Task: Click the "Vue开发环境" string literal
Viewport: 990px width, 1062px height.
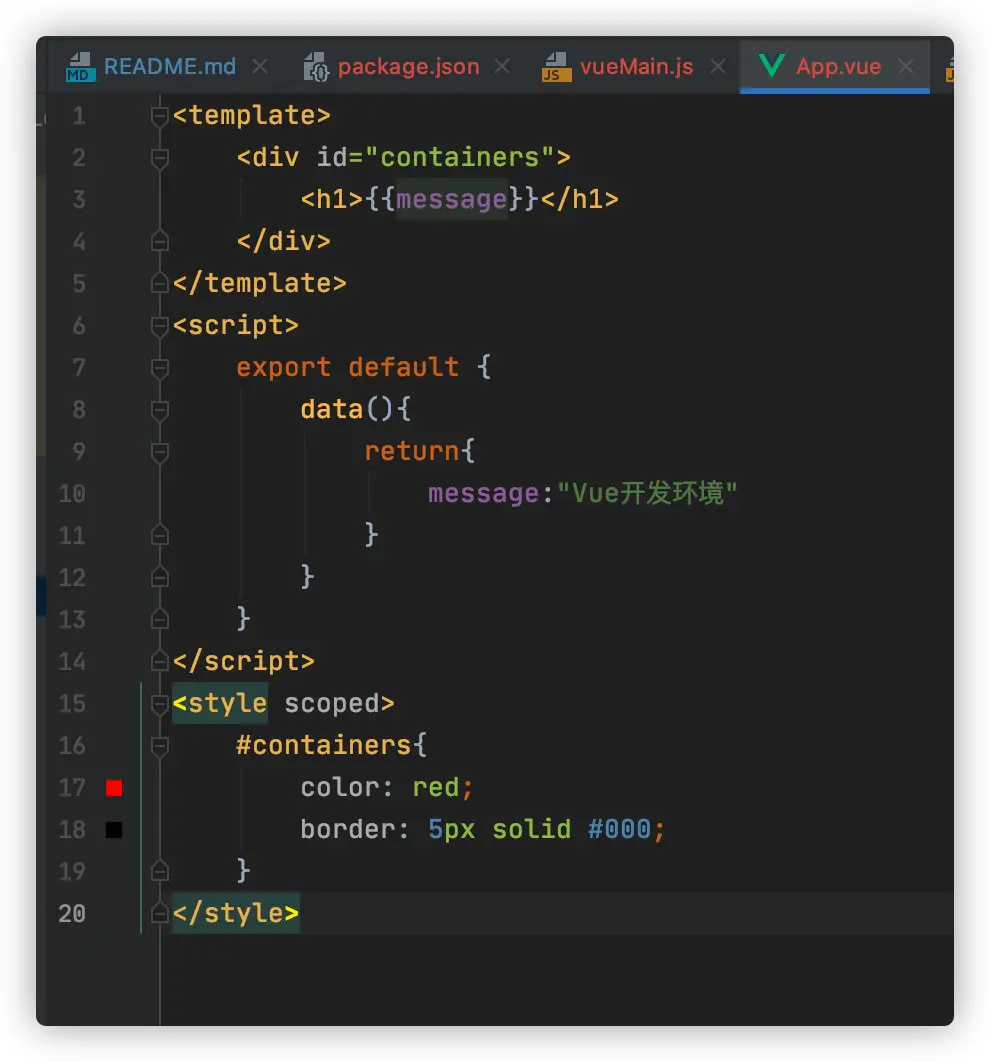Action: pos(647,494)
